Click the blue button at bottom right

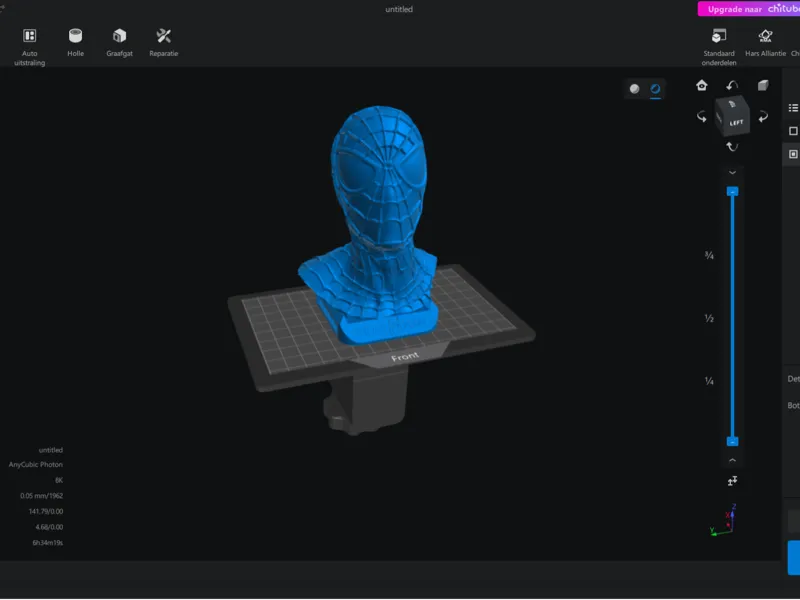(794, 557)
